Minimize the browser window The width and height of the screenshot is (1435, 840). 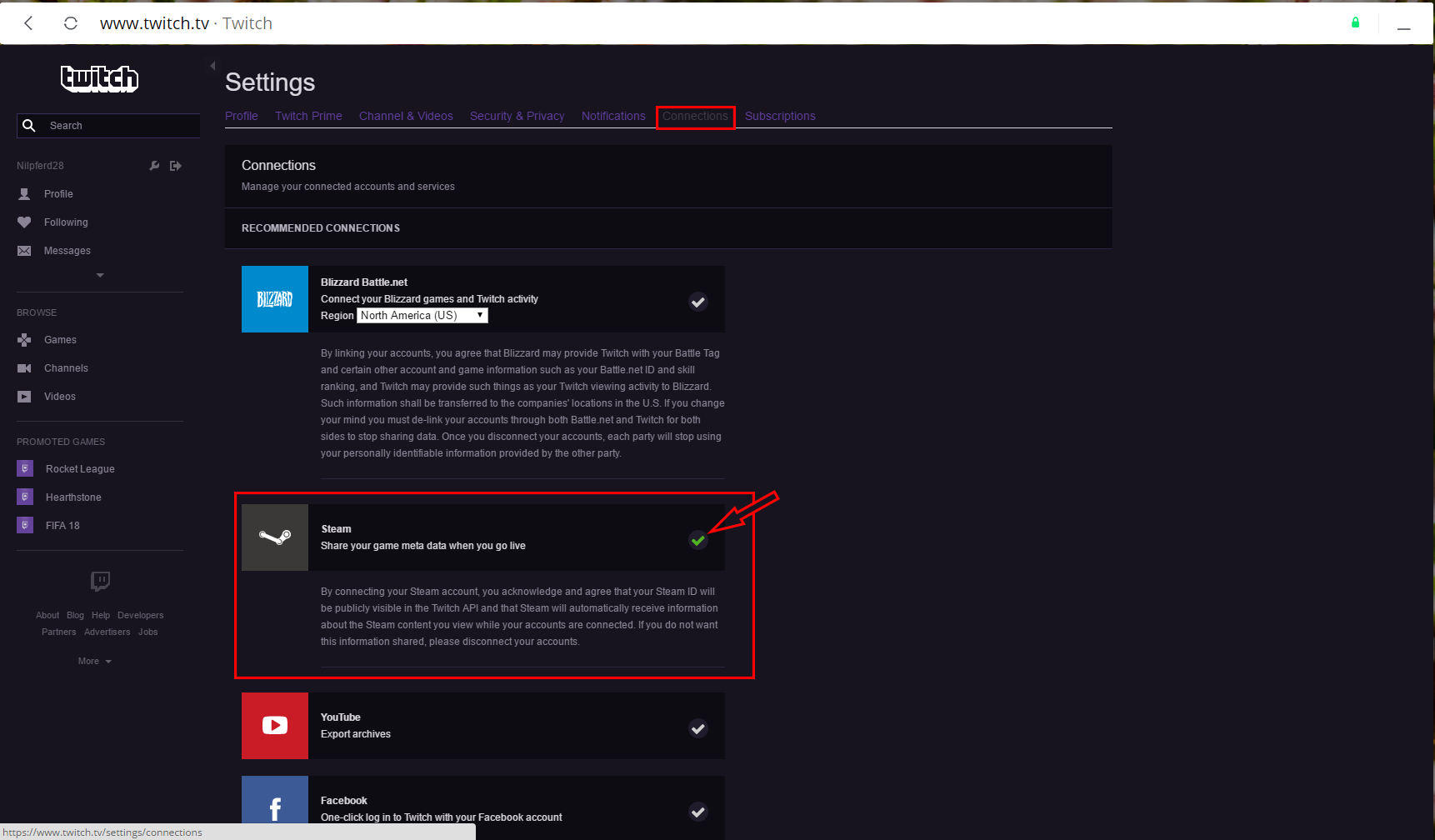tap(1404, 28)
